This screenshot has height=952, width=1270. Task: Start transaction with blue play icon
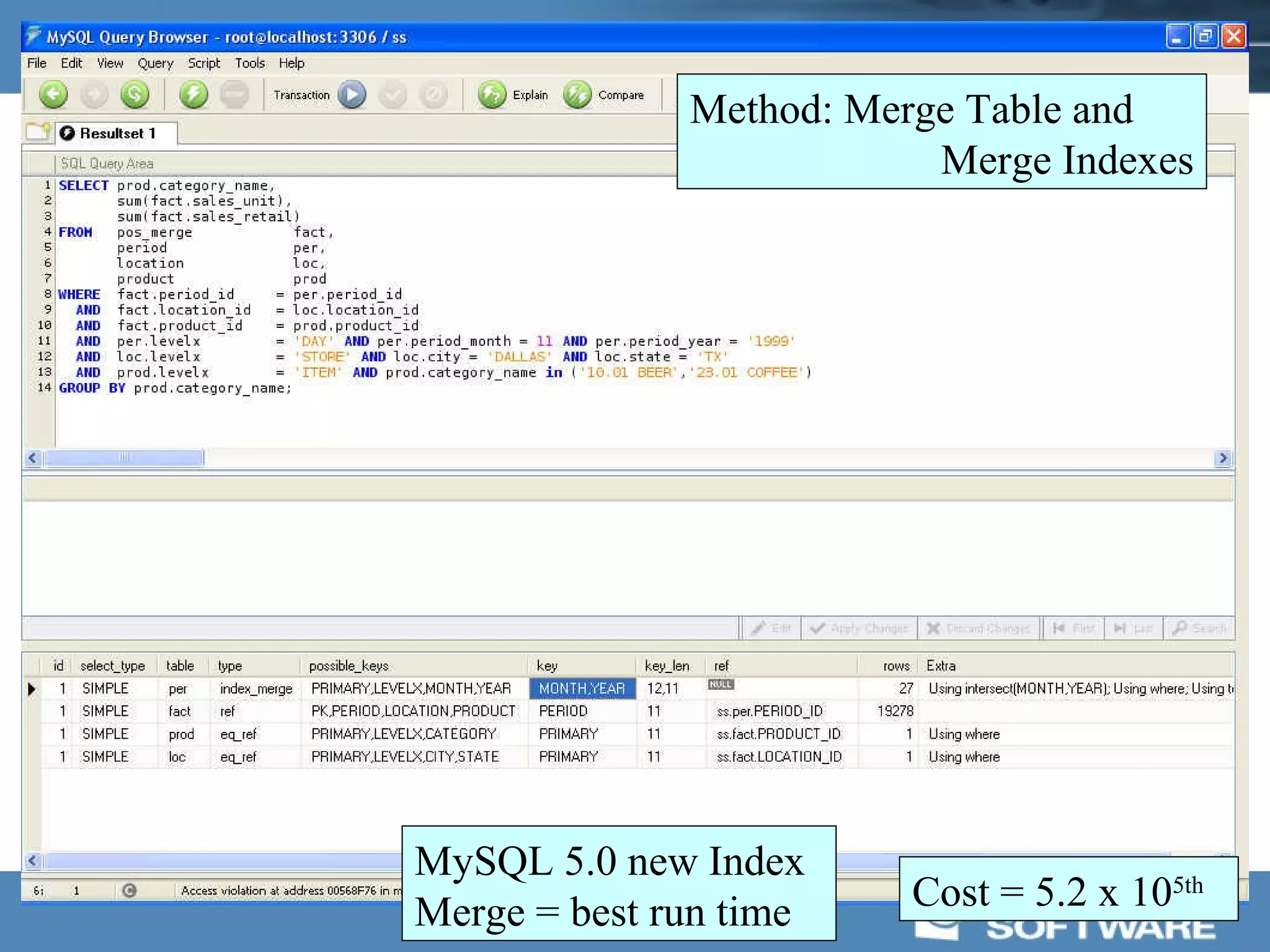pyautogui.click(x=352, y=94)
